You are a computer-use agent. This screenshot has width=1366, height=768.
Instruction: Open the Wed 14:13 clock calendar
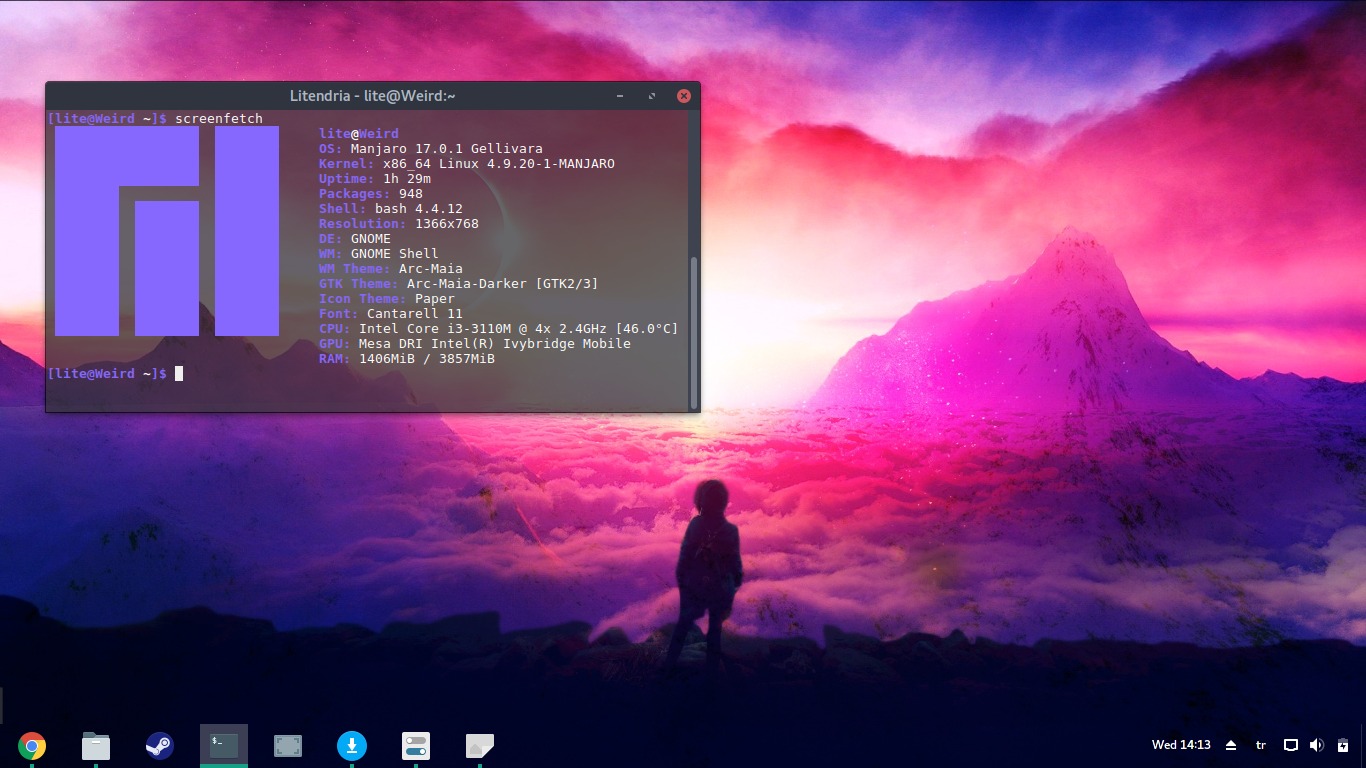(1181, 745)
